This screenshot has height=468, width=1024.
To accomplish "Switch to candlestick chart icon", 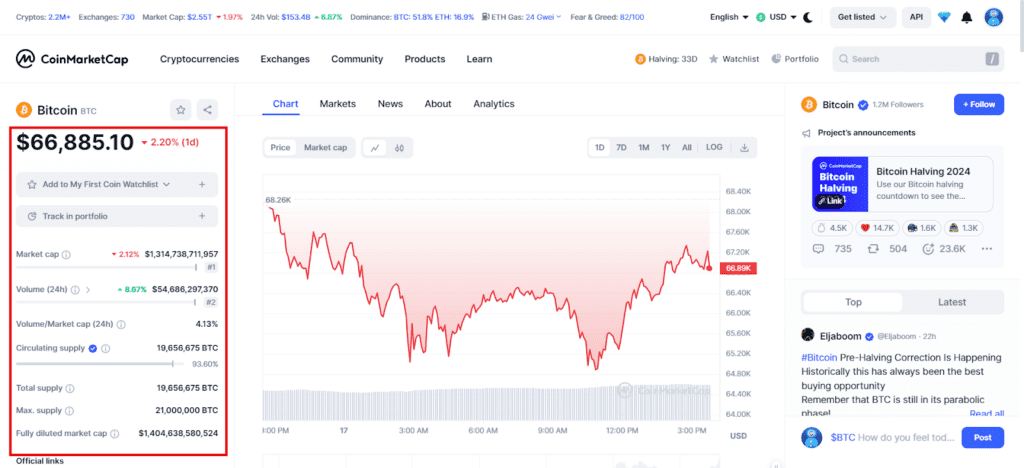I will [x=399, y=148].
